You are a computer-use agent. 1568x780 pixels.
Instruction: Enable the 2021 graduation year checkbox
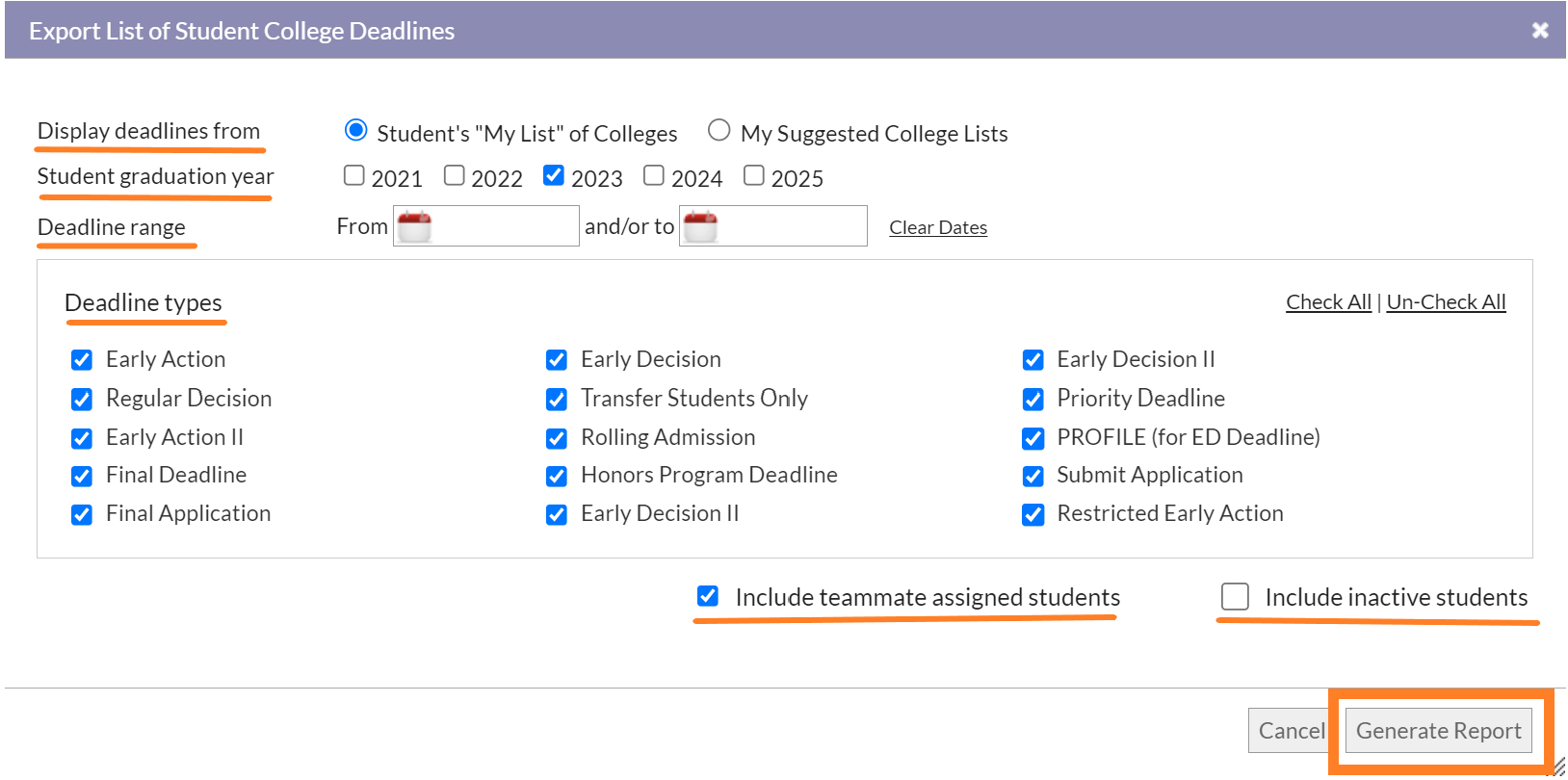[x=353, y=175]
